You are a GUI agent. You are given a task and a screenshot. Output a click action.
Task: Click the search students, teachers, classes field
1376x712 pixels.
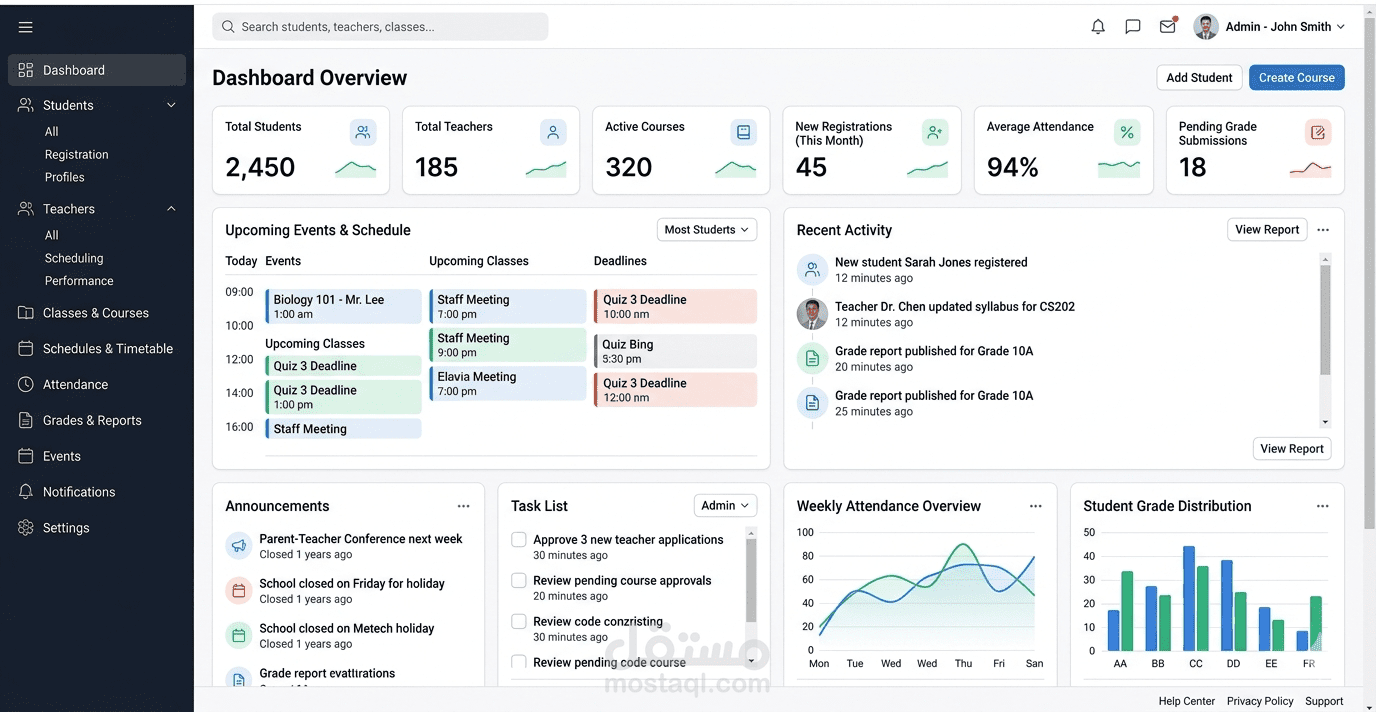coord(380,27)
